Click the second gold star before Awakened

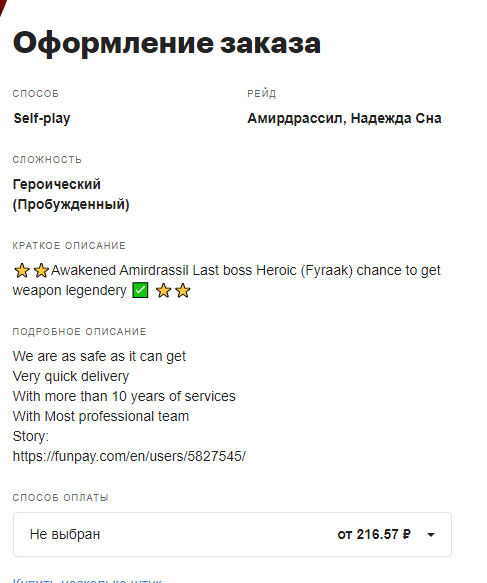[x=41, y=271]
